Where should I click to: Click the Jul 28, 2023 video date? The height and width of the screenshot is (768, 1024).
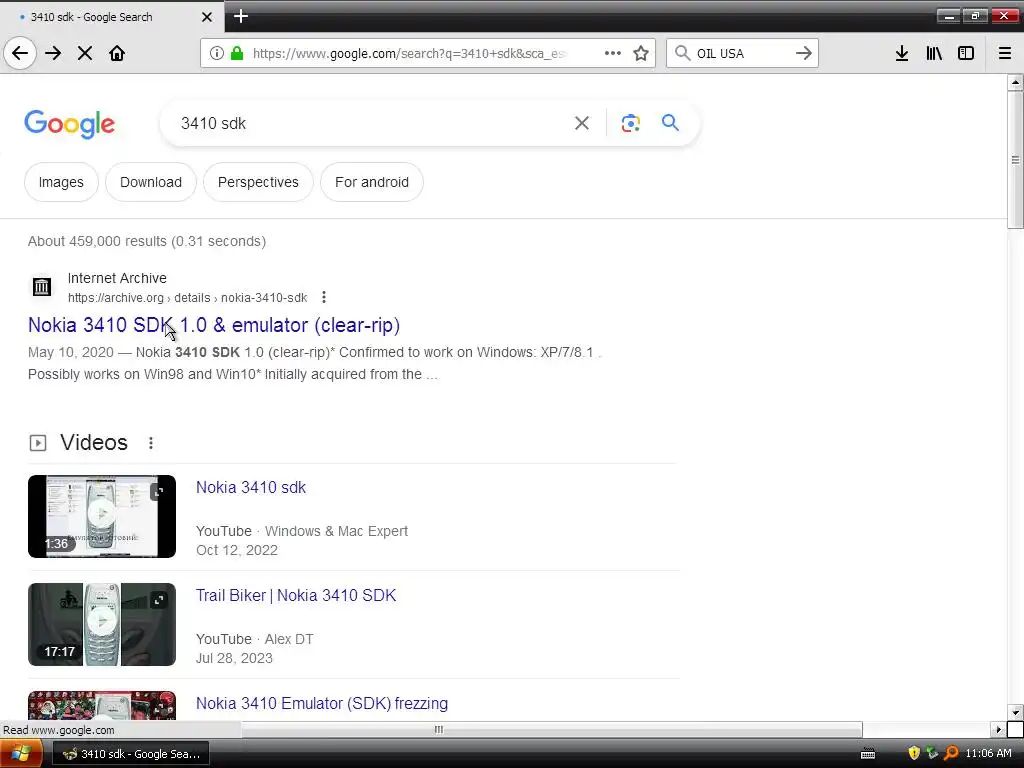point(234,658)
